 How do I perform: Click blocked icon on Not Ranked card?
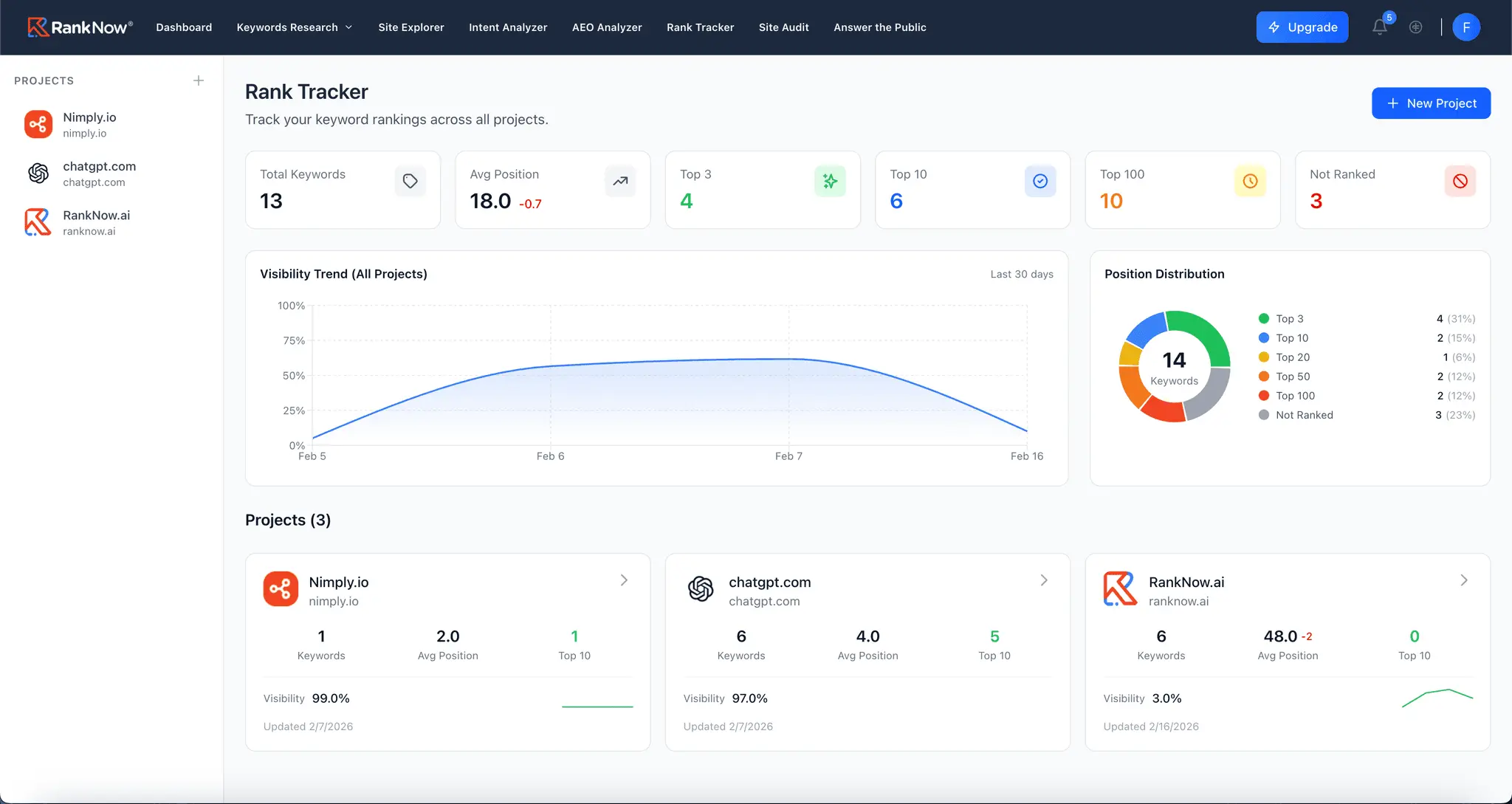coord(1460,181)
